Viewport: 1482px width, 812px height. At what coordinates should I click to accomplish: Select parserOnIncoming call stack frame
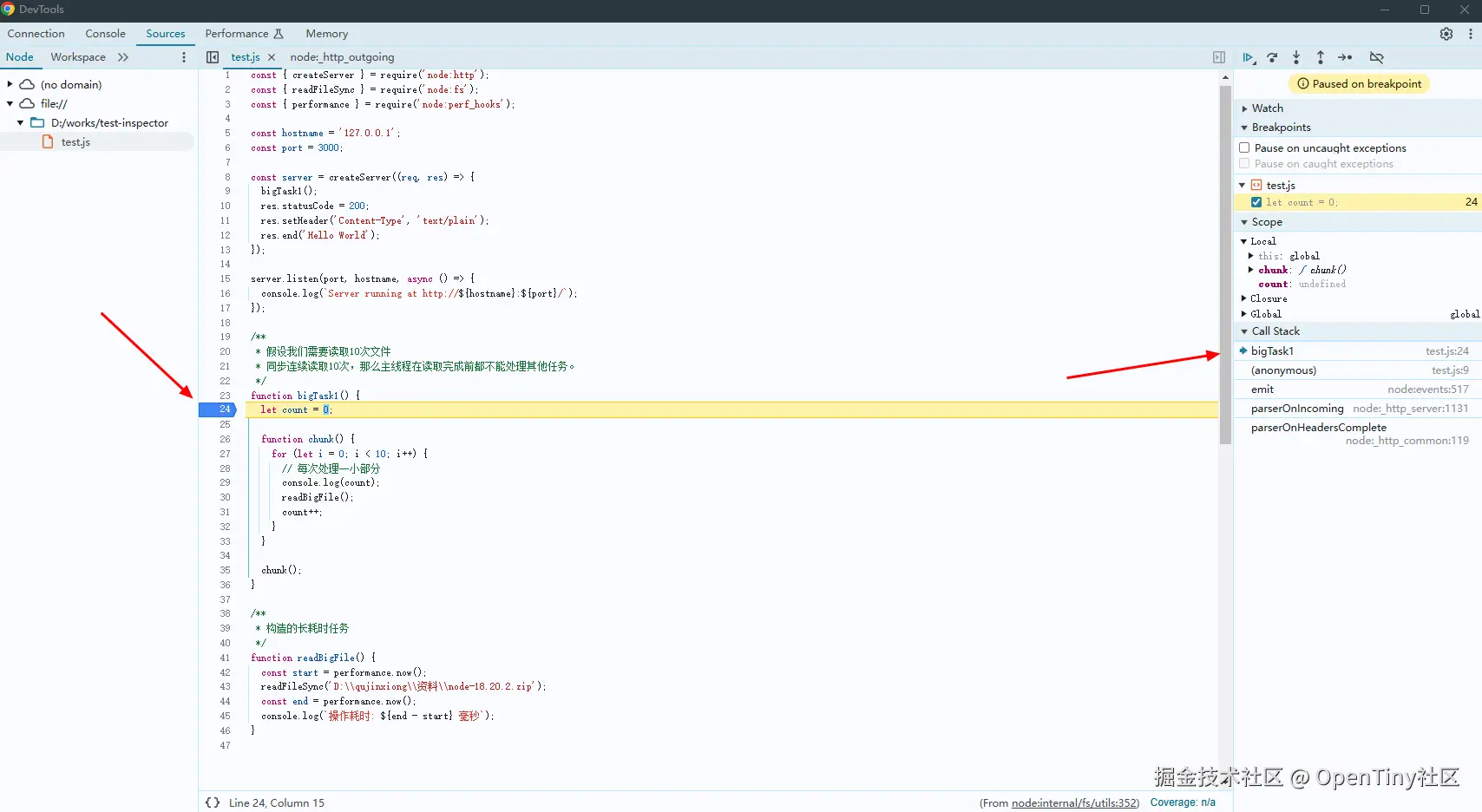click(x=1358, y=409)
